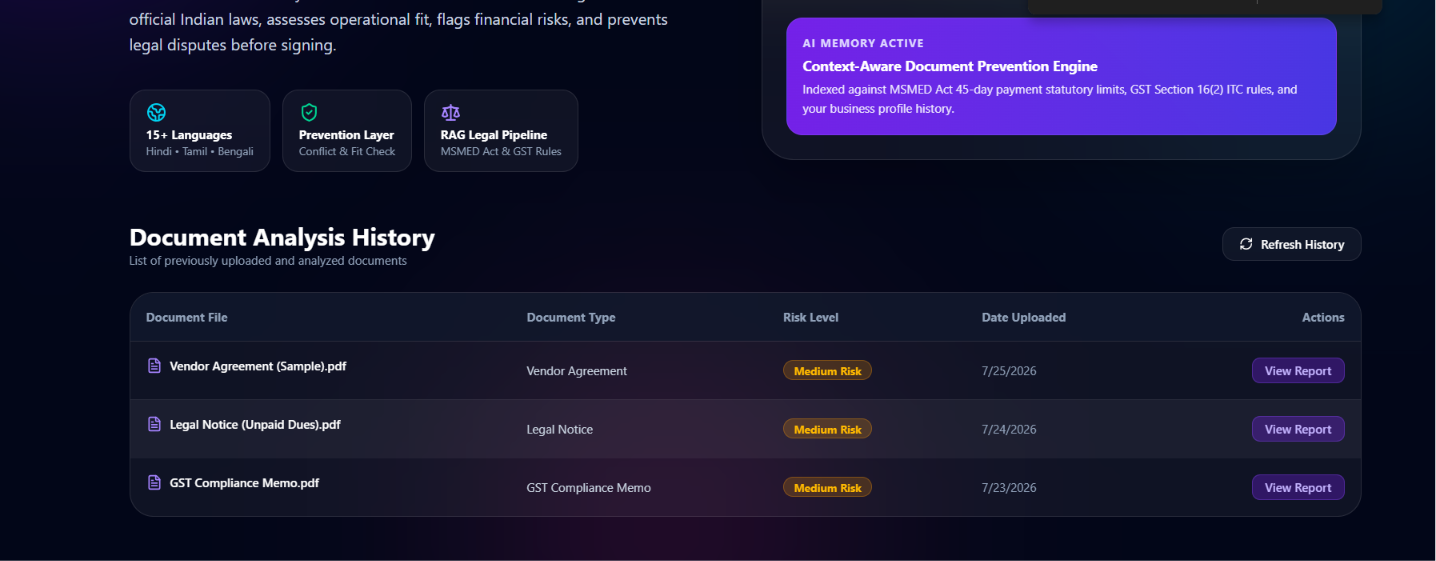Click the Medium Risk badge for GST Compliance Memo

pos(827,488)
